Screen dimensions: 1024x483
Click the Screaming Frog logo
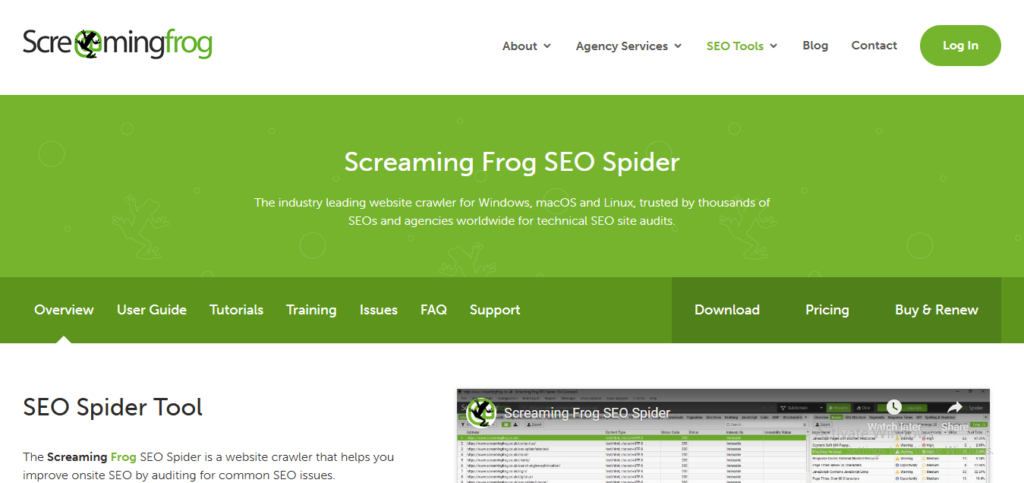point(118,44)
